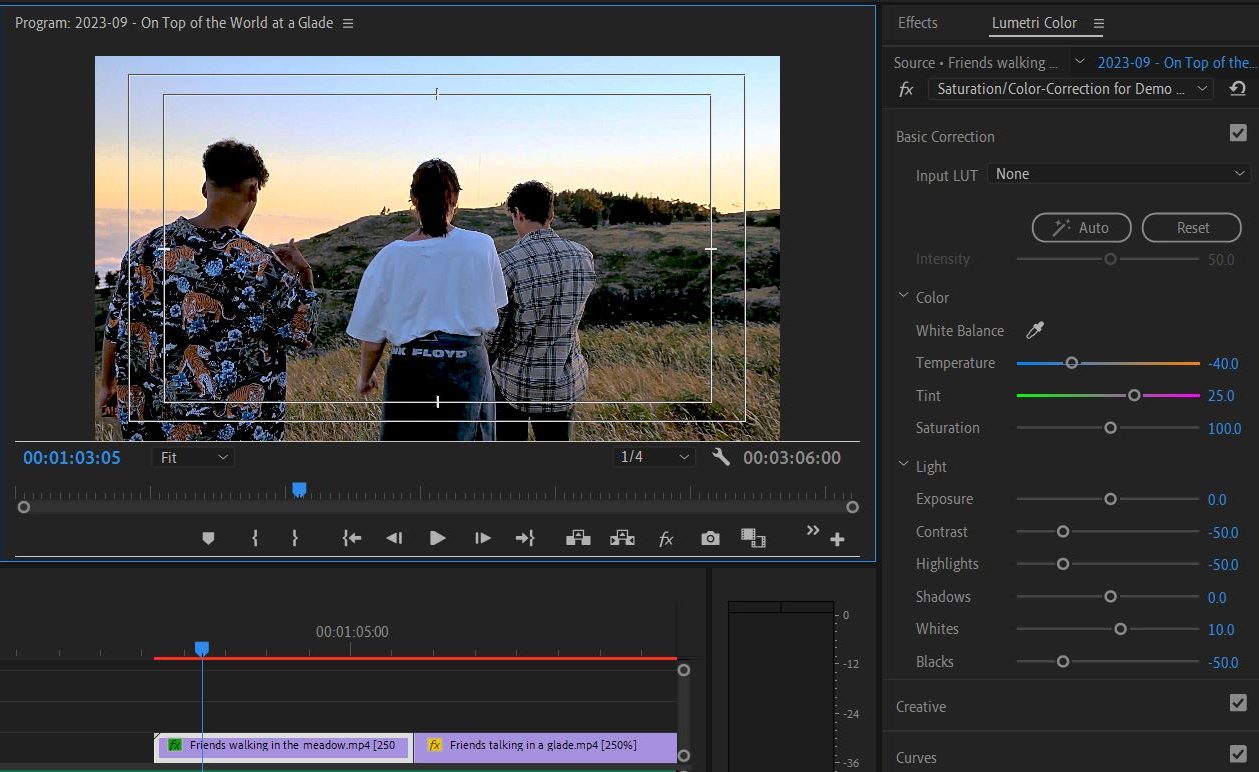Viewport: 1259px width, 772px height.
Task: Click the Extract button
Action: click(622, 538)
